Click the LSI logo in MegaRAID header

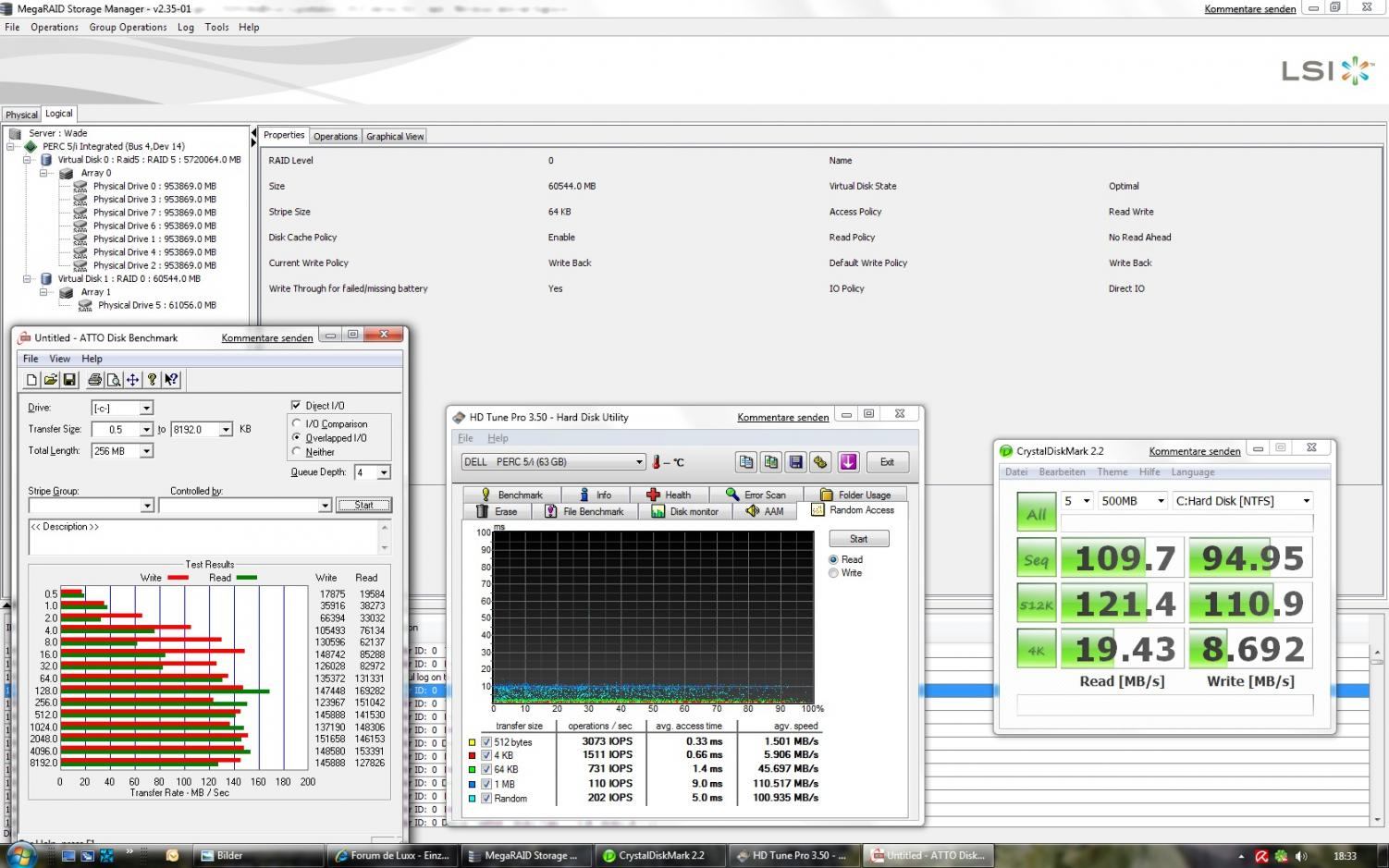click(1328, 70)
